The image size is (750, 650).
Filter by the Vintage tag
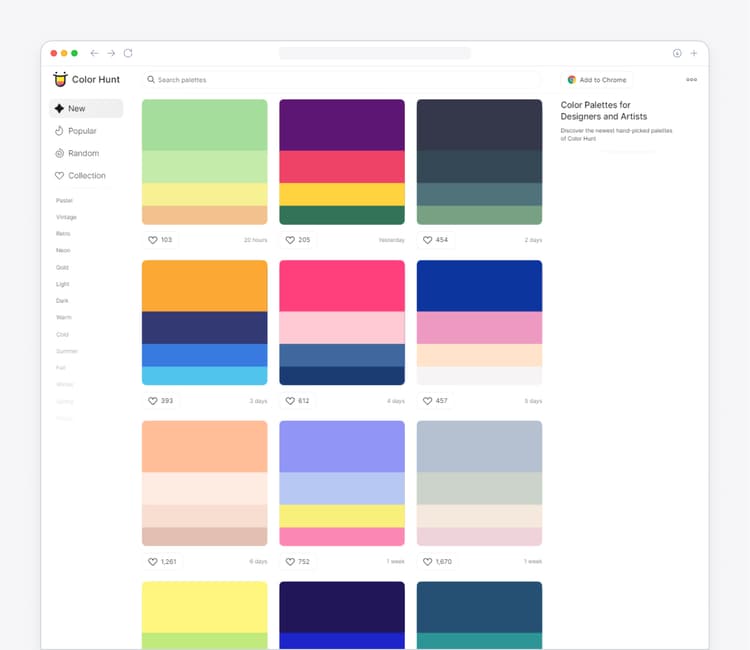point(66,217)
